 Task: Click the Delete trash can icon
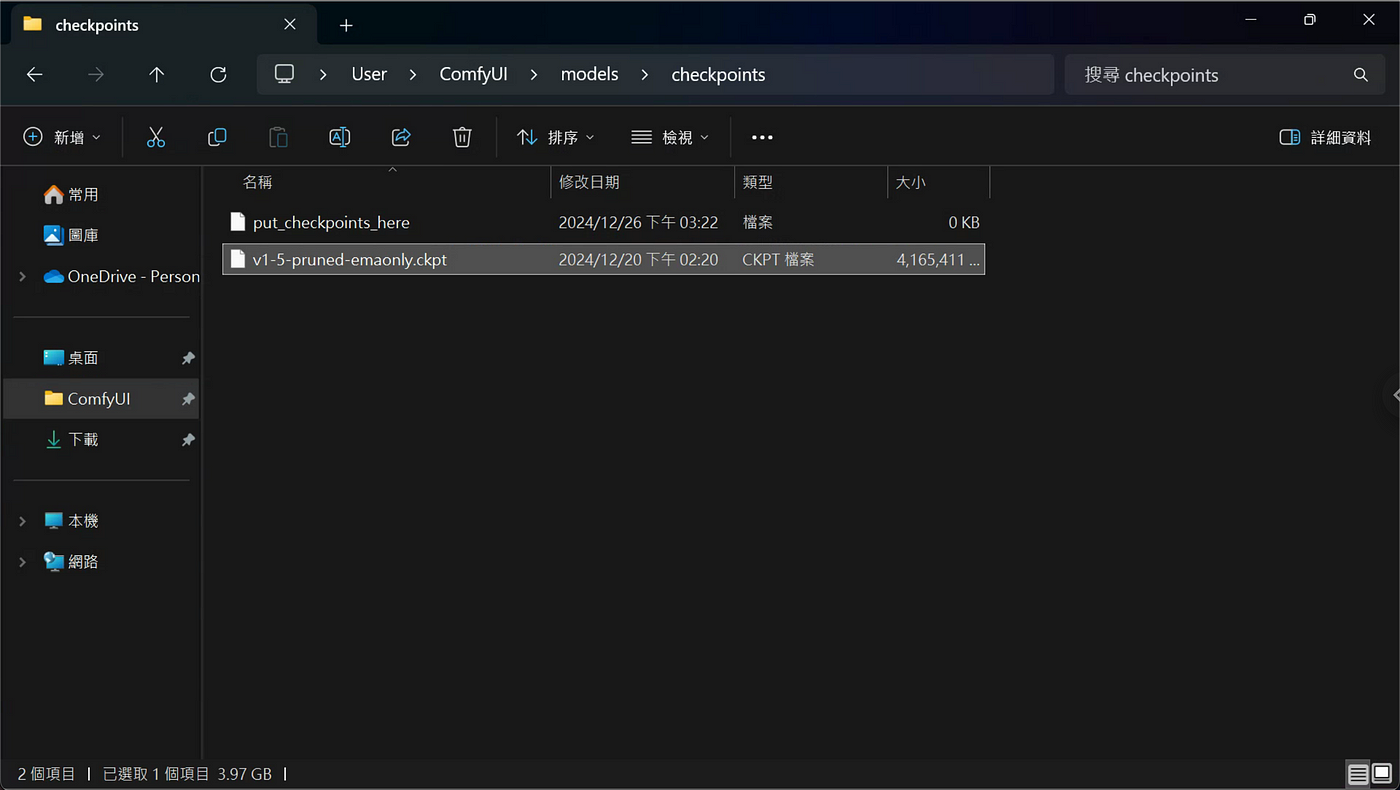[462, 137]
